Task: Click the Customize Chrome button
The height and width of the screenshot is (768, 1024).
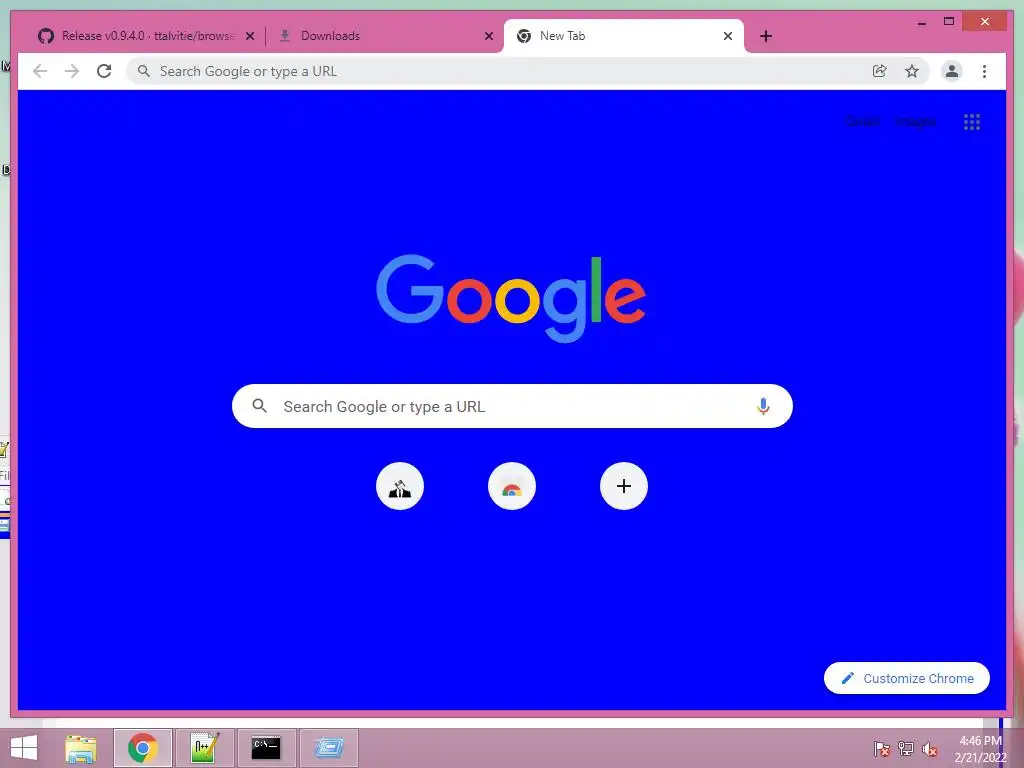Action: tap(907, 678)
